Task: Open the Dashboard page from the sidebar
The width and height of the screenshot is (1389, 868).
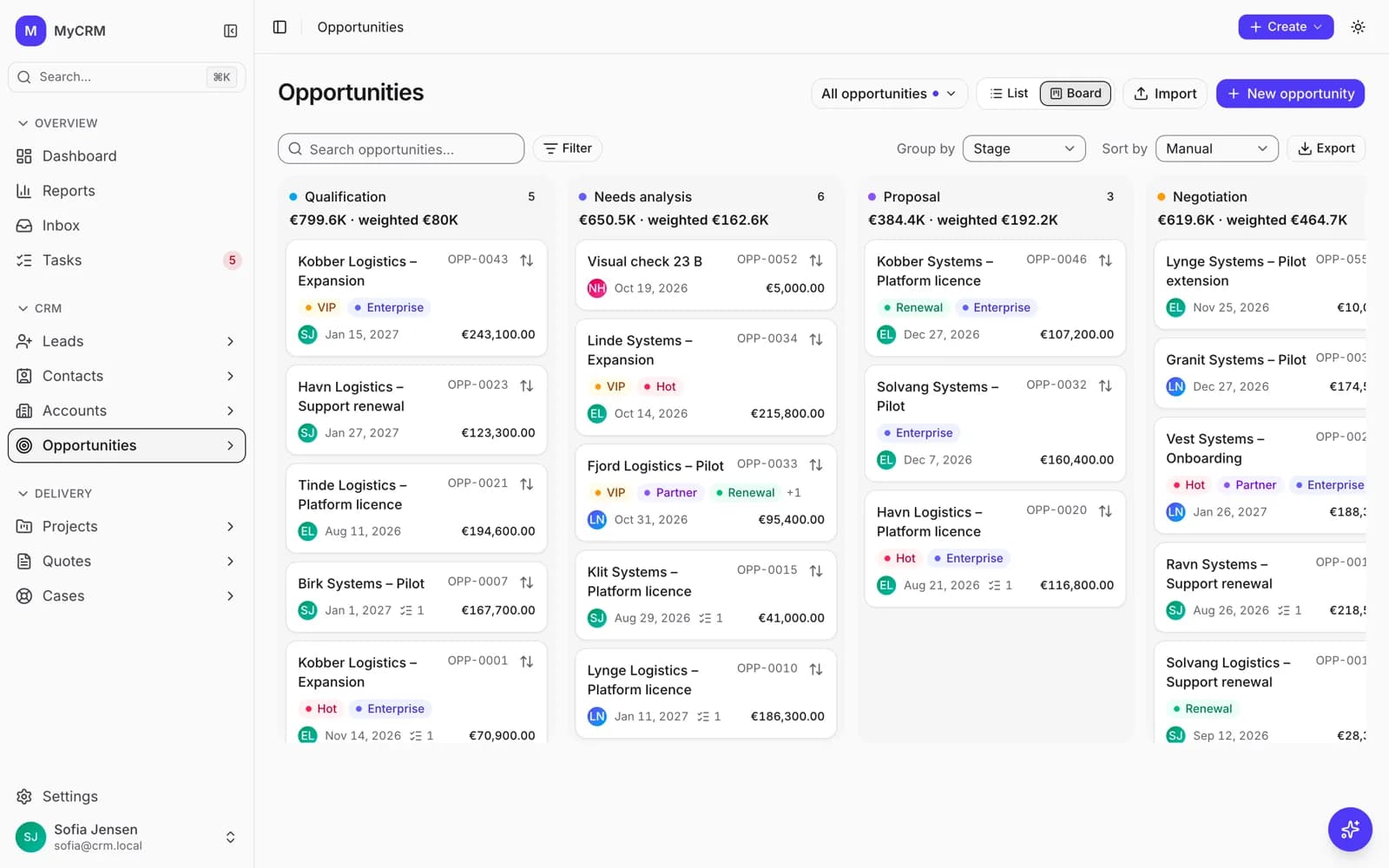Action: pos(127,156)
